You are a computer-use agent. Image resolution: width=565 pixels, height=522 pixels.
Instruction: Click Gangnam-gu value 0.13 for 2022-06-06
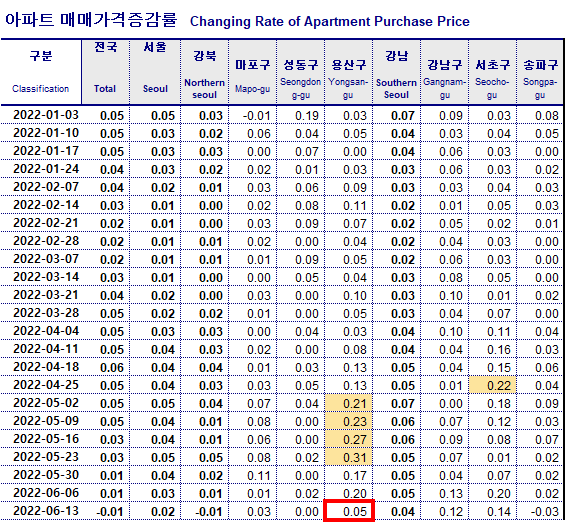[x=451, y=494]
